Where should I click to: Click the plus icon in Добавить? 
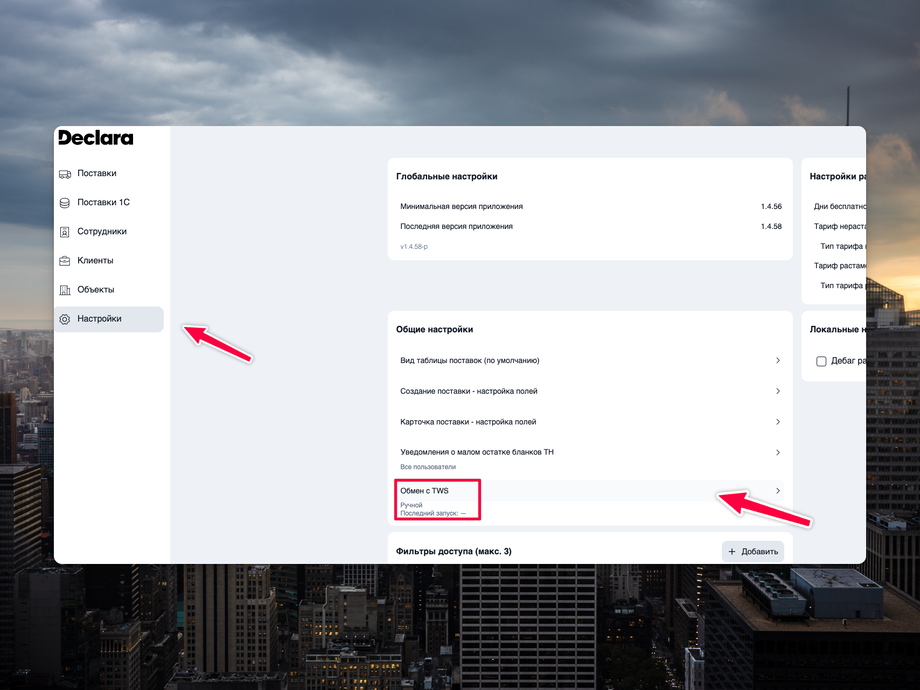pyautogui.click(x=732, y=552)
